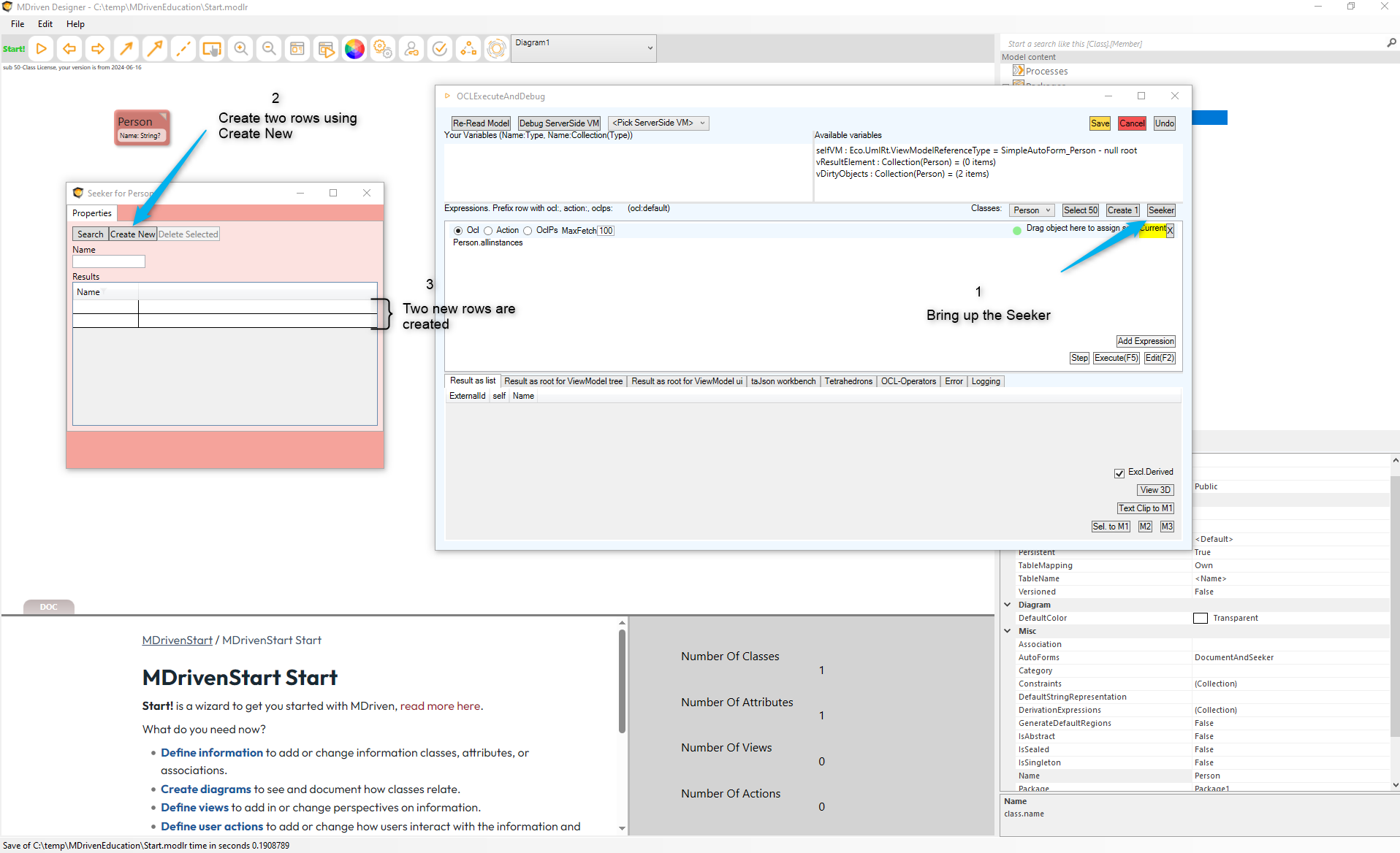The height and width of the screenshot is (853, 1400).
Task: Click the search magnifier in model search box
Action: tap(1391, 43)
